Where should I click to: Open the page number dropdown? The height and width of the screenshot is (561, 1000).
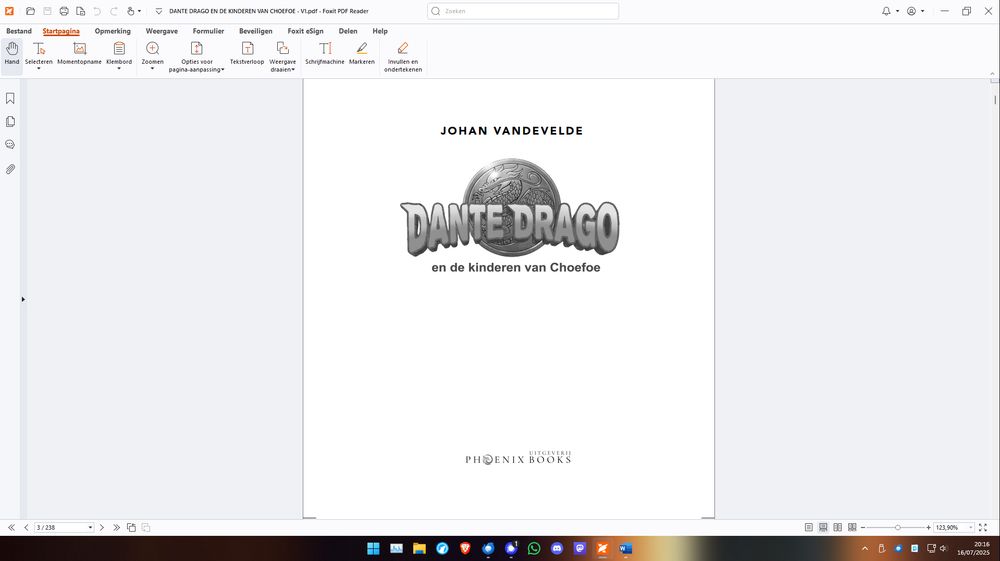[90, 527]
